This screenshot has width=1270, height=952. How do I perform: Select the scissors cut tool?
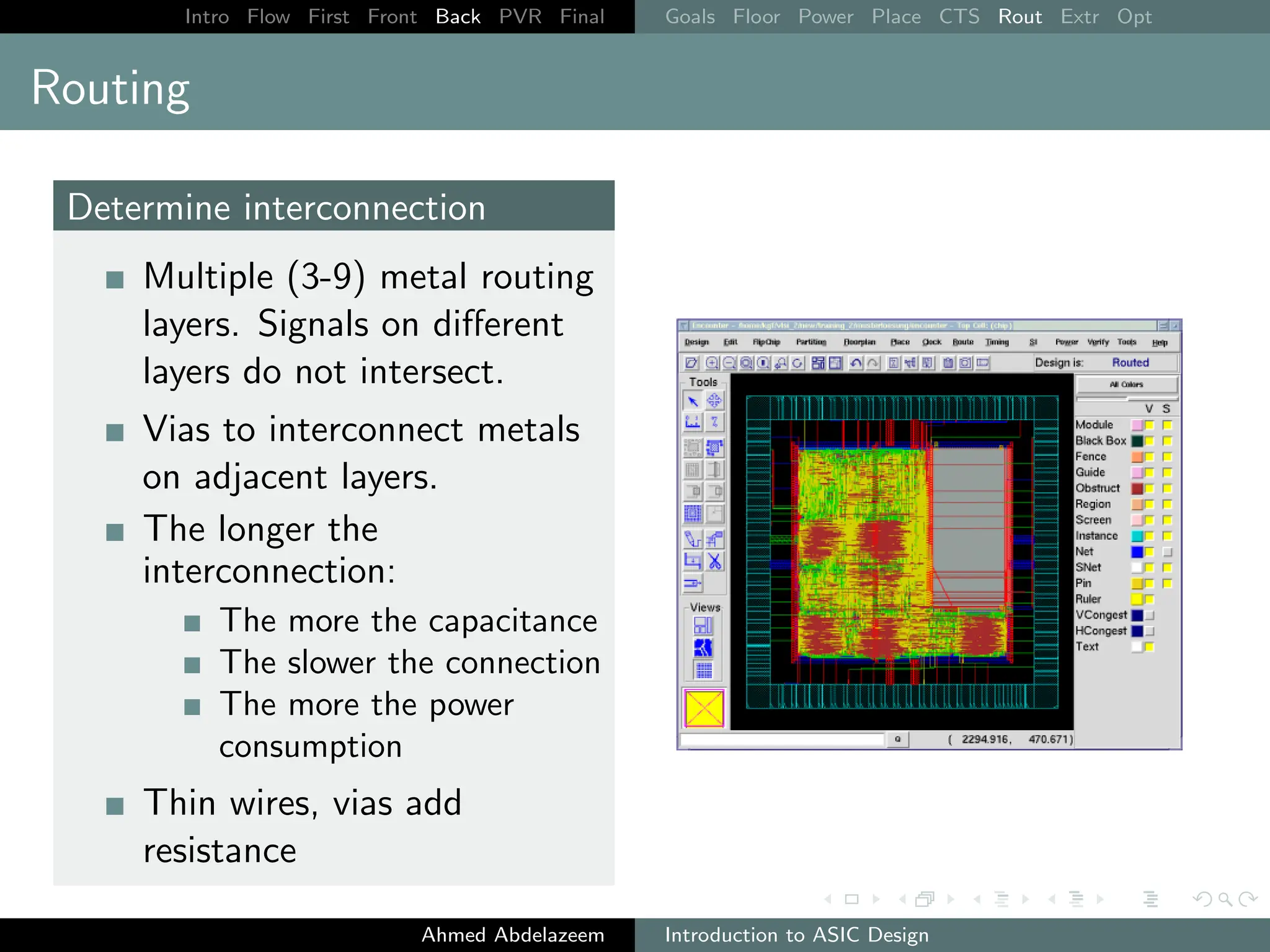click(x=714, y=562)
